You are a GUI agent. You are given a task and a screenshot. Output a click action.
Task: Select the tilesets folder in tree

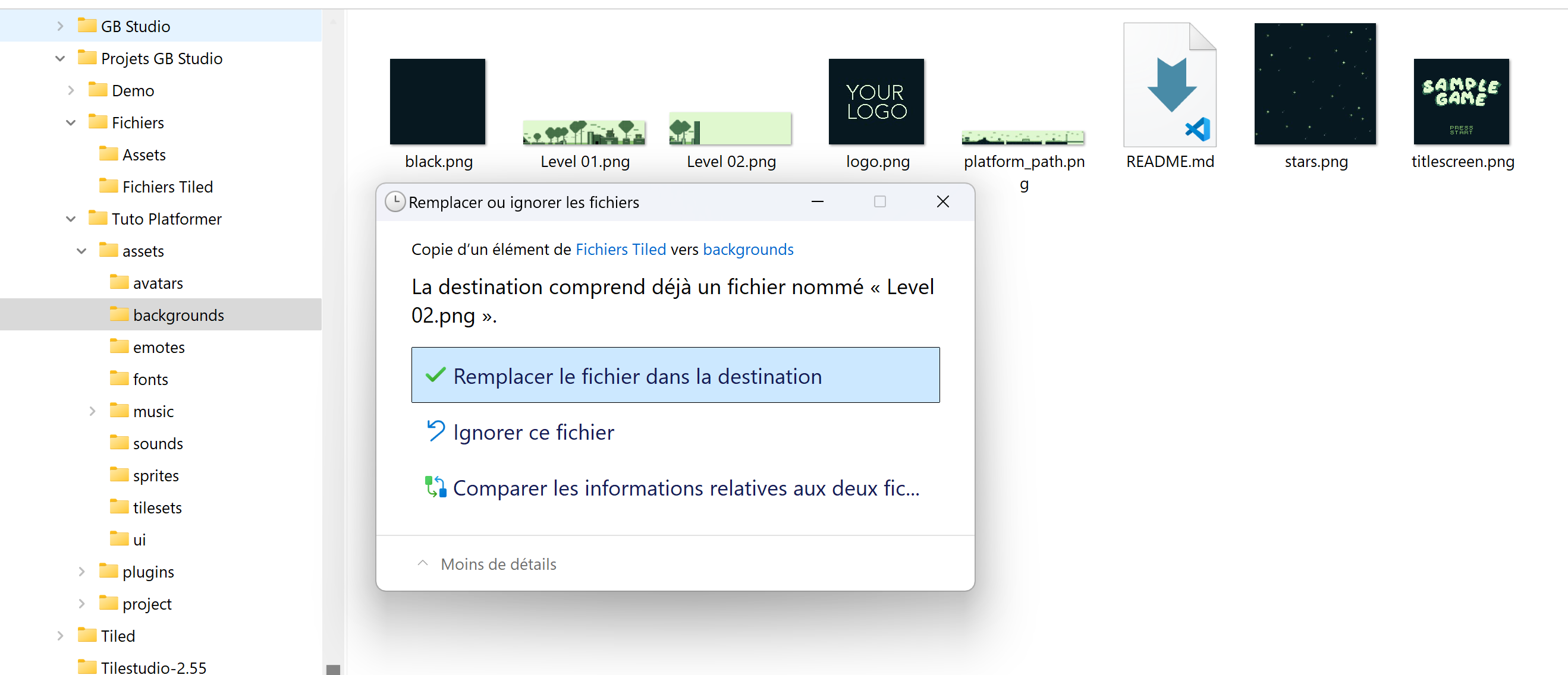coord(157,508)
